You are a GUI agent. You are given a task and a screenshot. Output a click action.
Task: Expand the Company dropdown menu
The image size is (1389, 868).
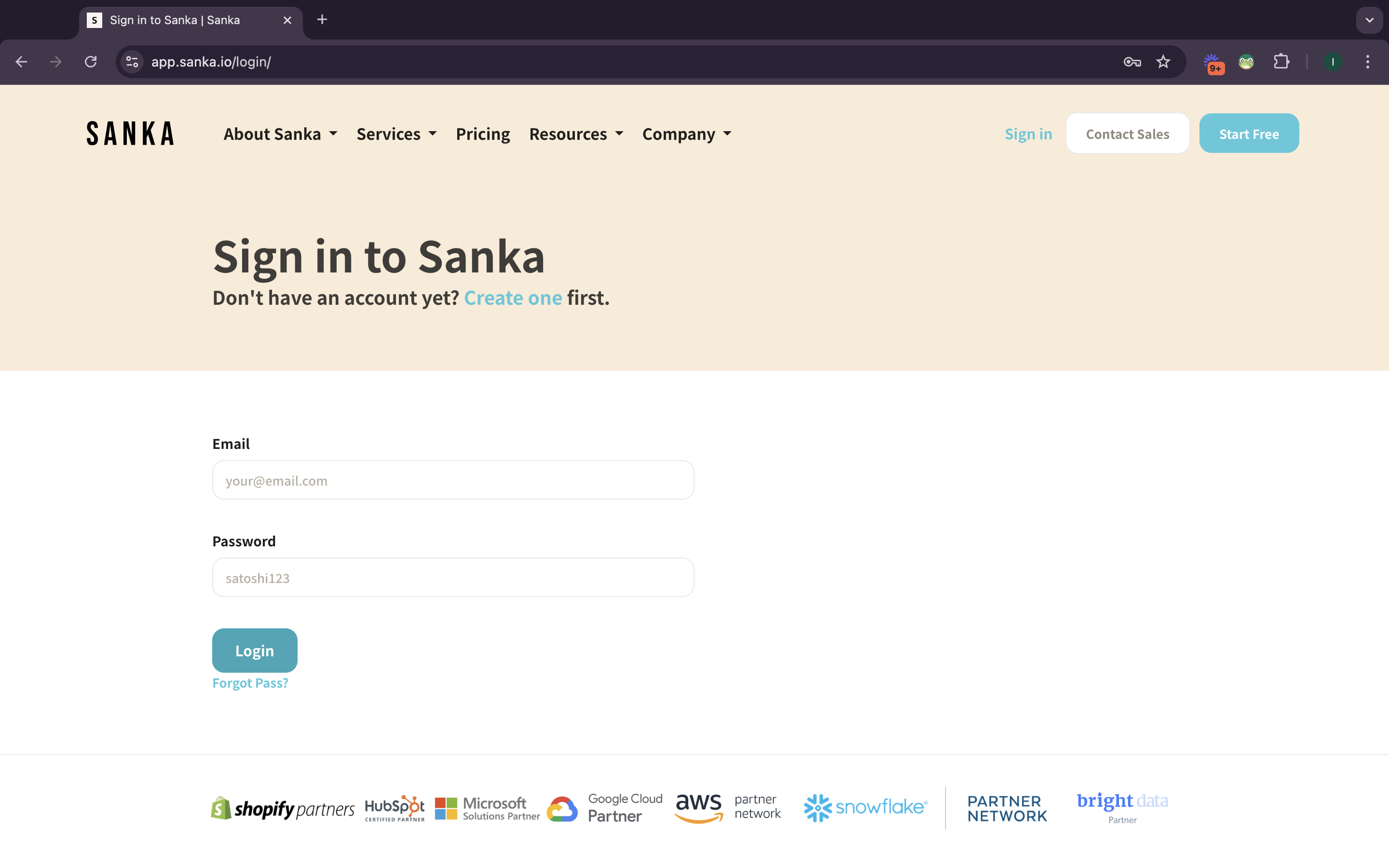[686, 134]
